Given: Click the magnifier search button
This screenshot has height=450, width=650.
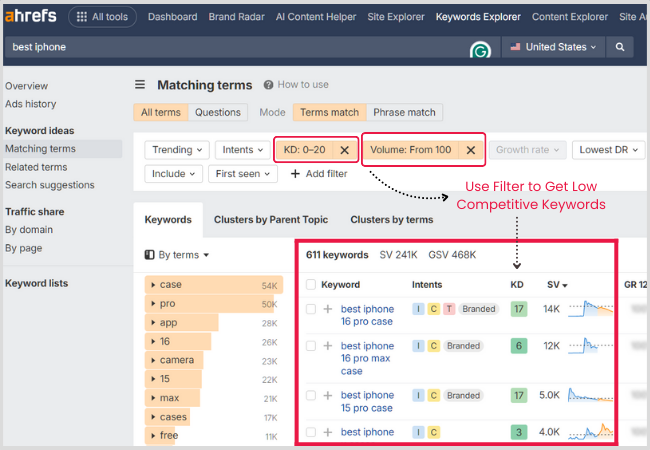Looking at the screenshot, I should (619, 47).
